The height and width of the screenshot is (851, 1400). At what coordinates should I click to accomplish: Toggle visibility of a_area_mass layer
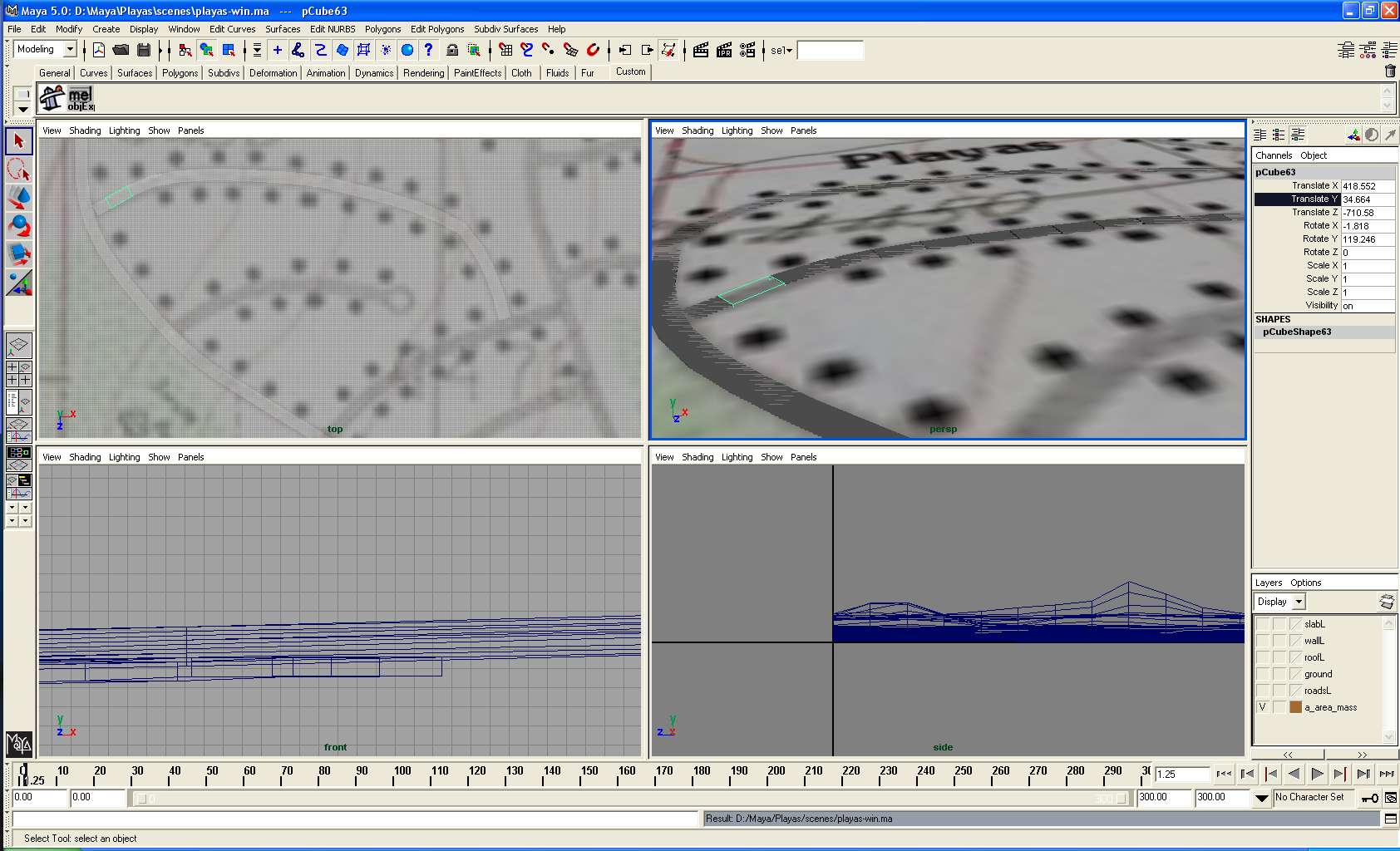click(x=1263, y=707)
